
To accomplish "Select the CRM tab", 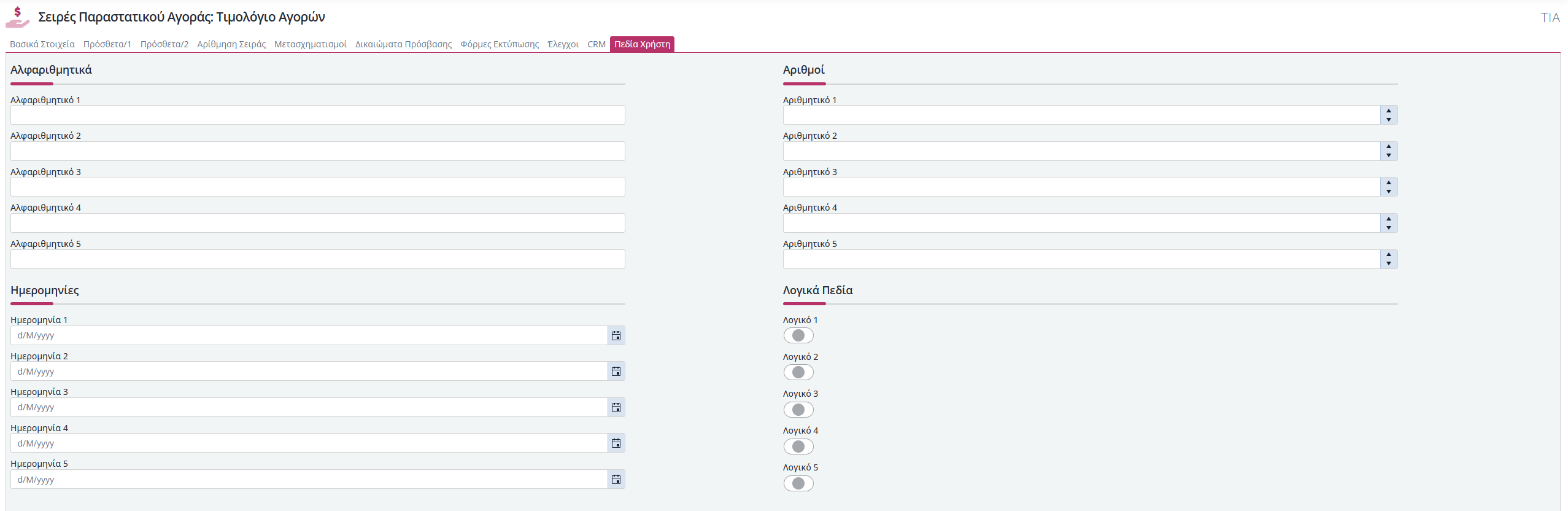I will [597, 44].
